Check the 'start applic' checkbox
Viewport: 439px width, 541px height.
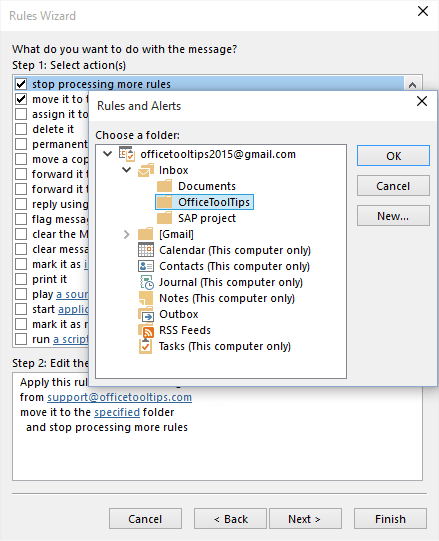(x=21, y=309)
